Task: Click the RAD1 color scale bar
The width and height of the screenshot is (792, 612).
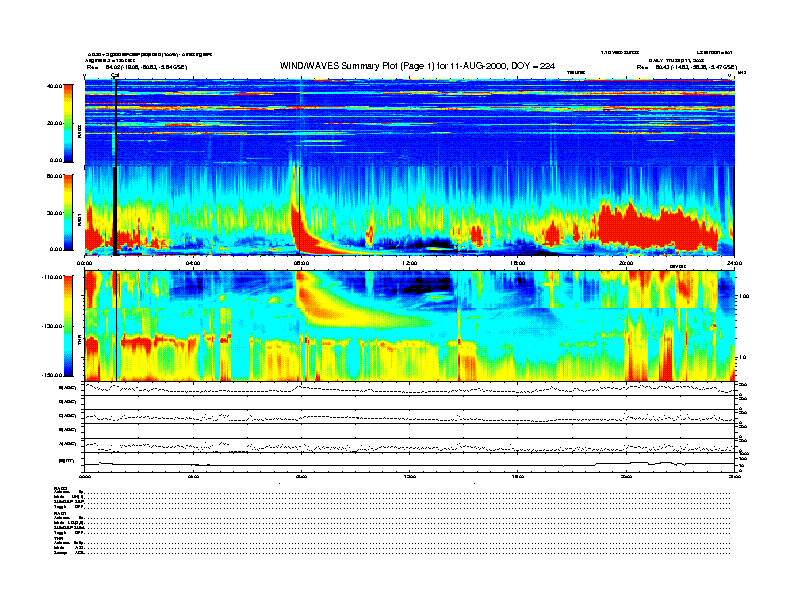Action: click(x=68, y=213)
